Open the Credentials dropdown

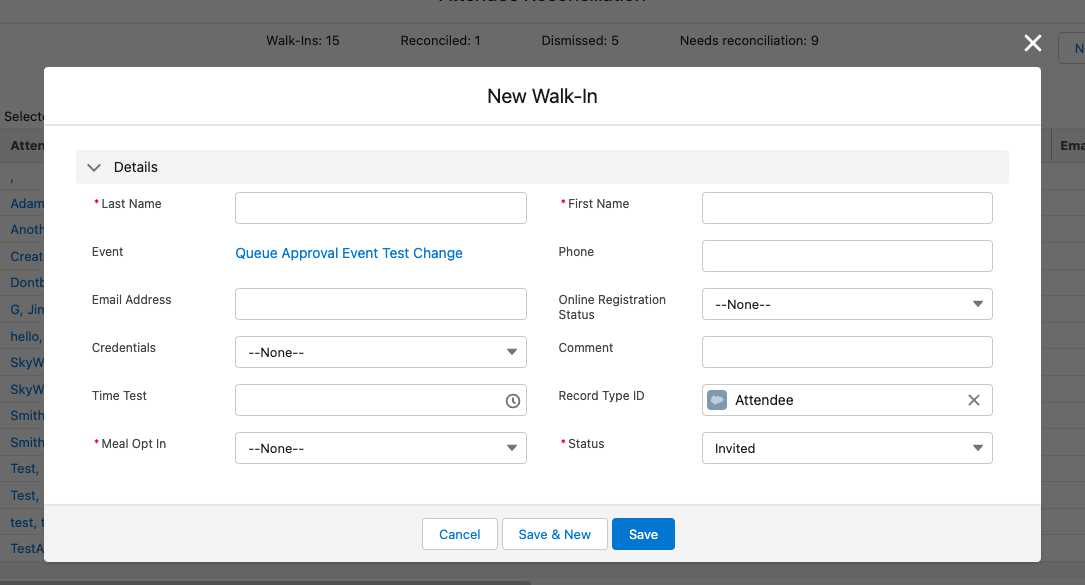coord(380,352)
